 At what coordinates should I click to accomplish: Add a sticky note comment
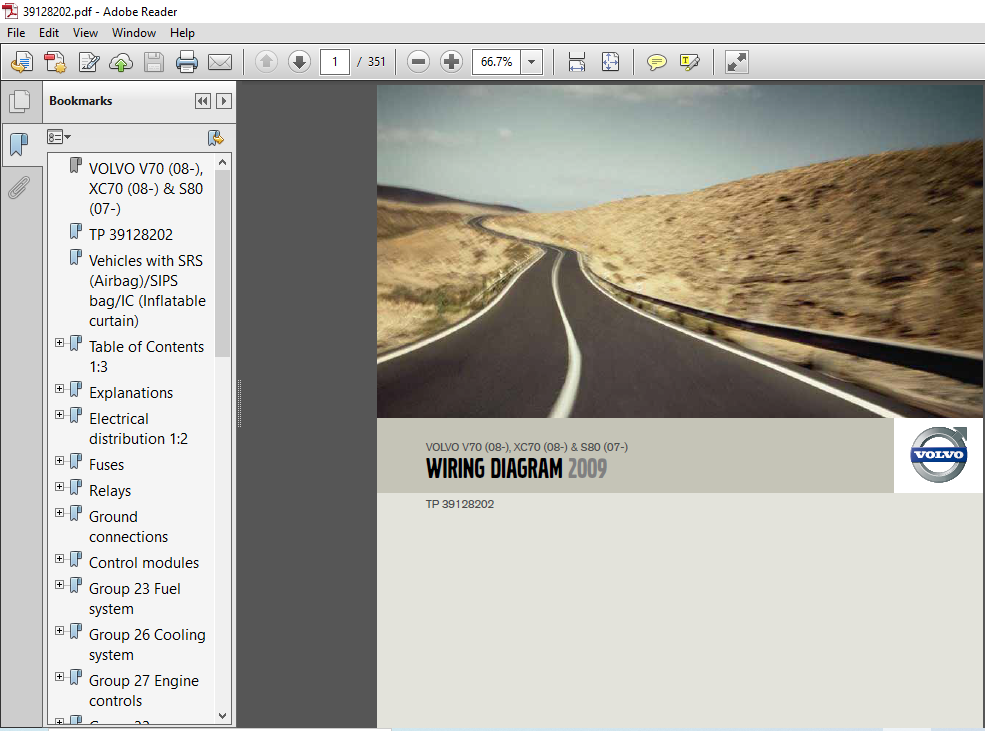pos(656,62)
